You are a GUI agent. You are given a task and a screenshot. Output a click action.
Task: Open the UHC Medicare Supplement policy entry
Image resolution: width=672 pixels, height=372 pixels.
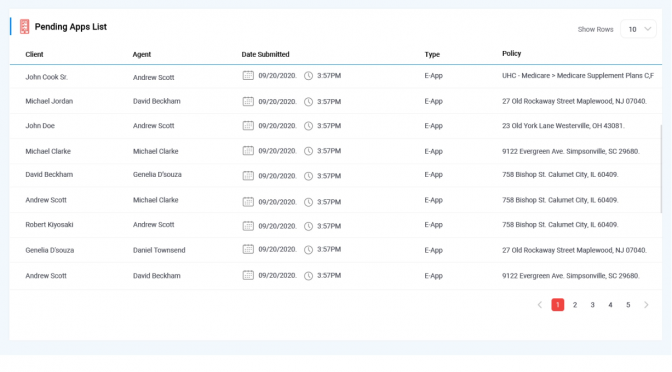pyautogui.click(x=578, y=75)
